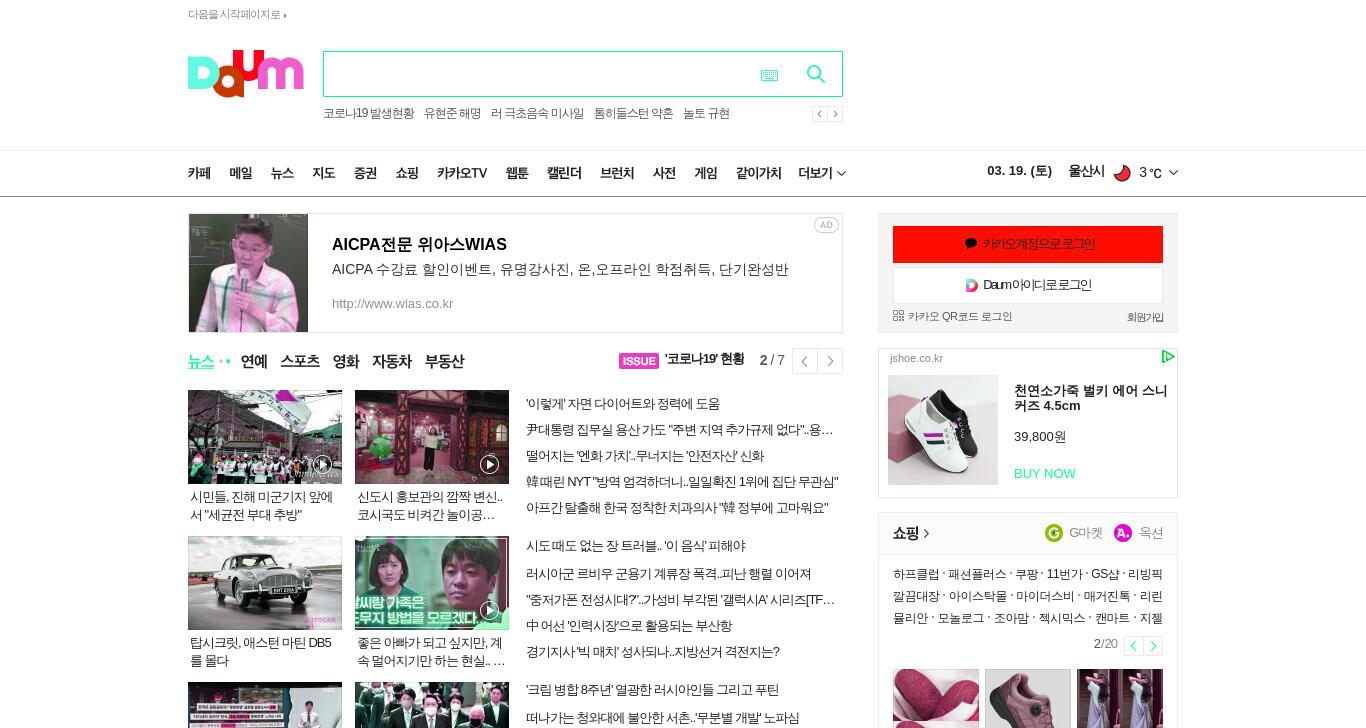Click trending term 톰히들스턴 약혼
The height and width of the screenshot is (728, 1366).
pyautogui.click(x=633, y=114)
